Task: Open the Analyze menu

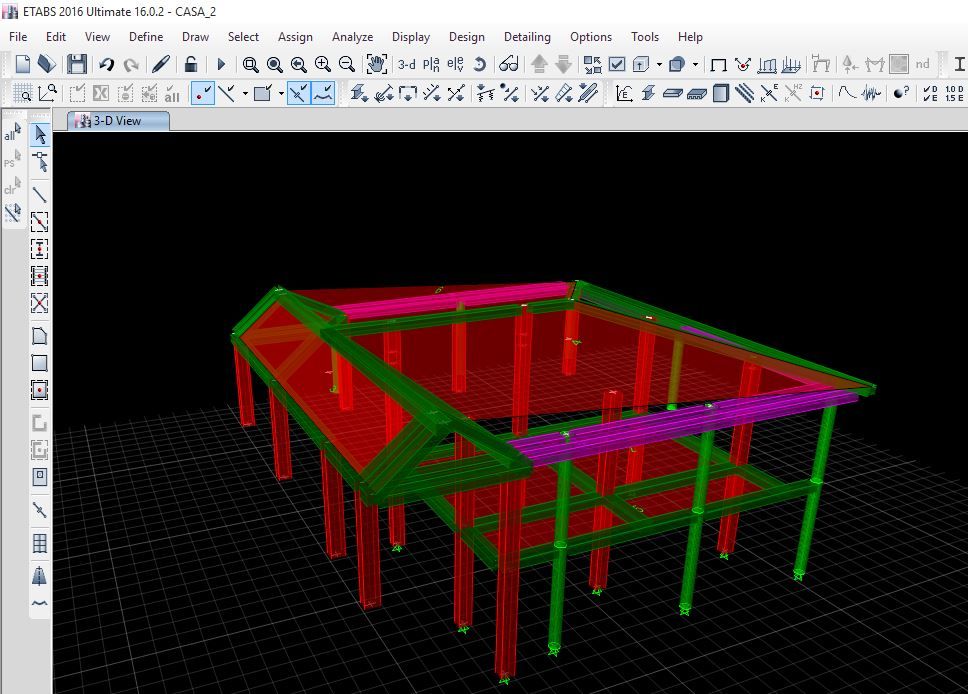Action: point(352,37)
